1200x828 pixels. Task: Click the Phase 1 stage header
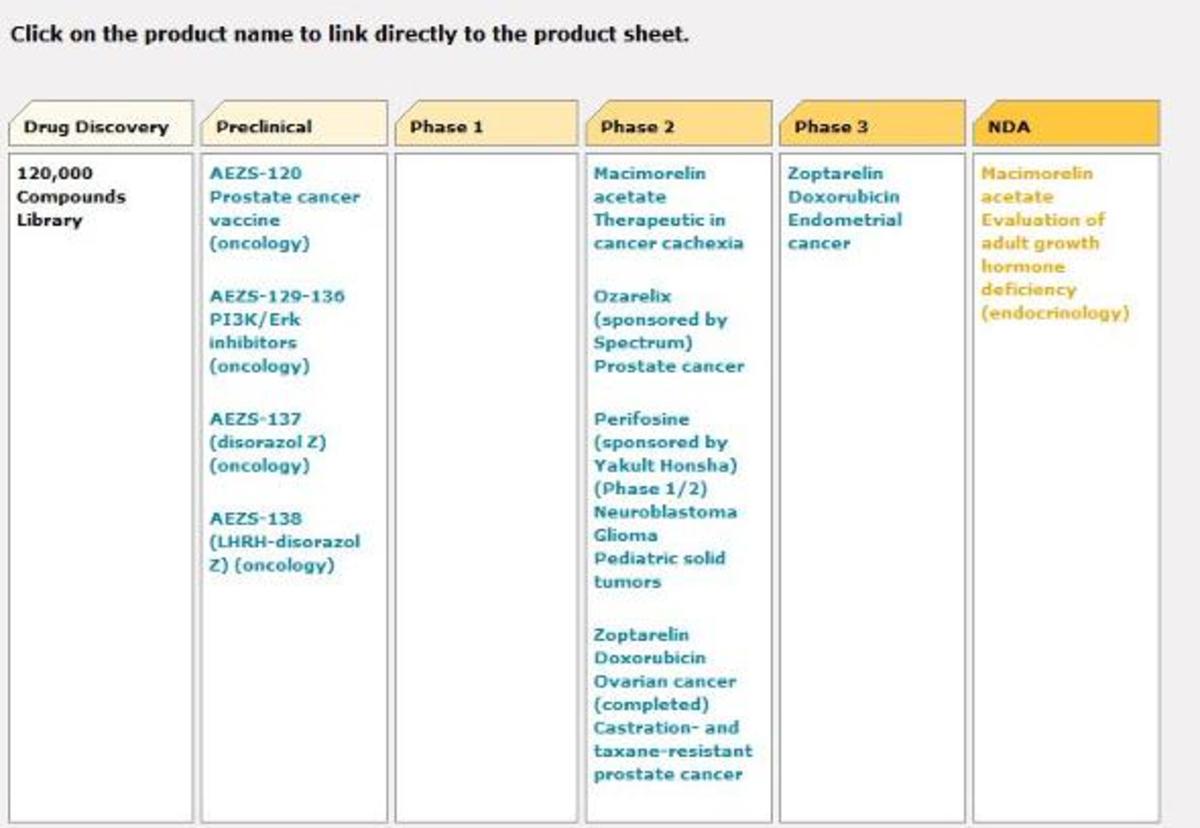click(446, 127)
